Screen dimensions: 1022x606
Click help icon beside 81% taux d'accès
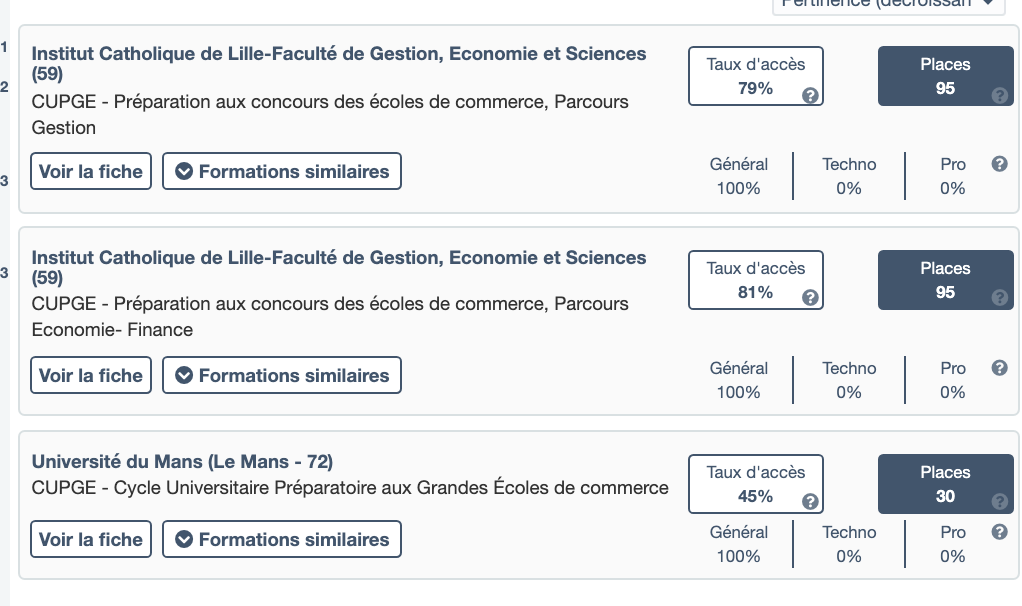(811, 298)
